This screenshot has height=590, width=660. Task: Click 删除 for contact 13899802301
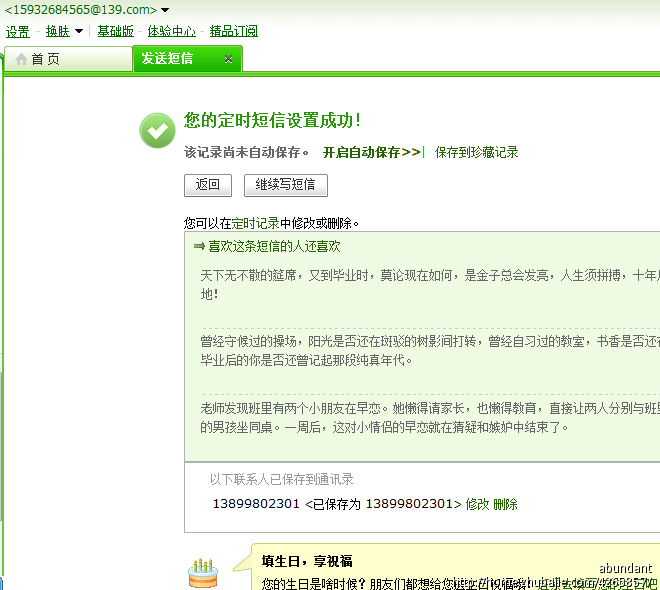[x=506, y=504]
